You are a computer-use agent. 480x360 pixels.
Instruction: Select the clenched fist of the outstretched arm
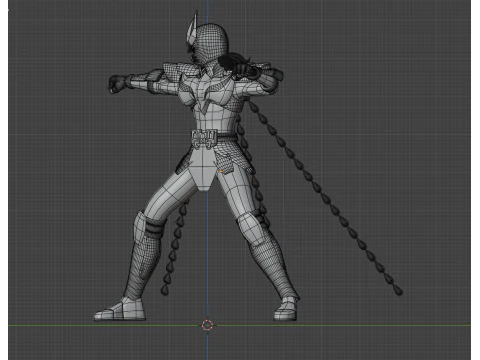click(x=118, y=84)
